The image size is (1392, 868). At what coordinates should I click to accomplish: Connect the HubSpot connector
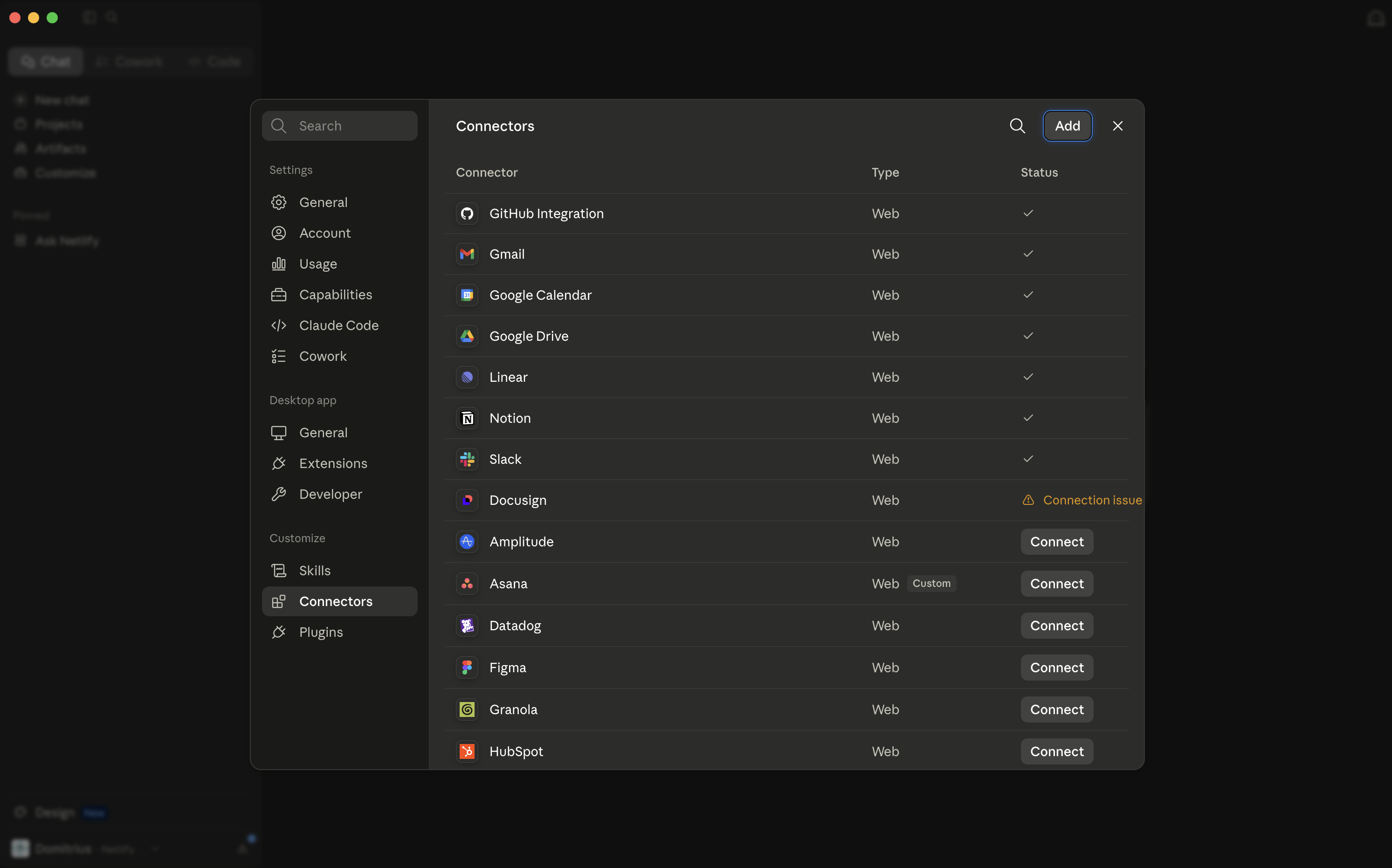(x=1057, y=751)
